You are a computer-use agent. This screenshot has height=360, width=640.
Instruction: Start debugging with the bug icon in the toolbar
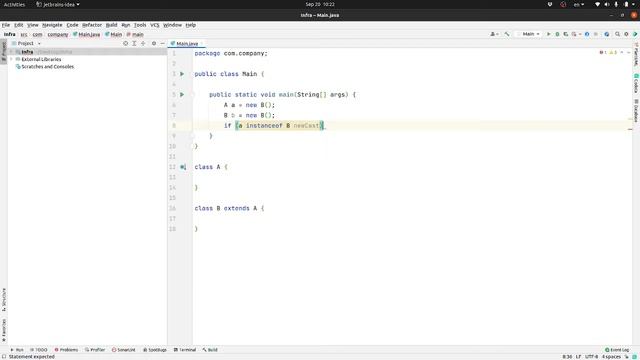pos(557,34)
